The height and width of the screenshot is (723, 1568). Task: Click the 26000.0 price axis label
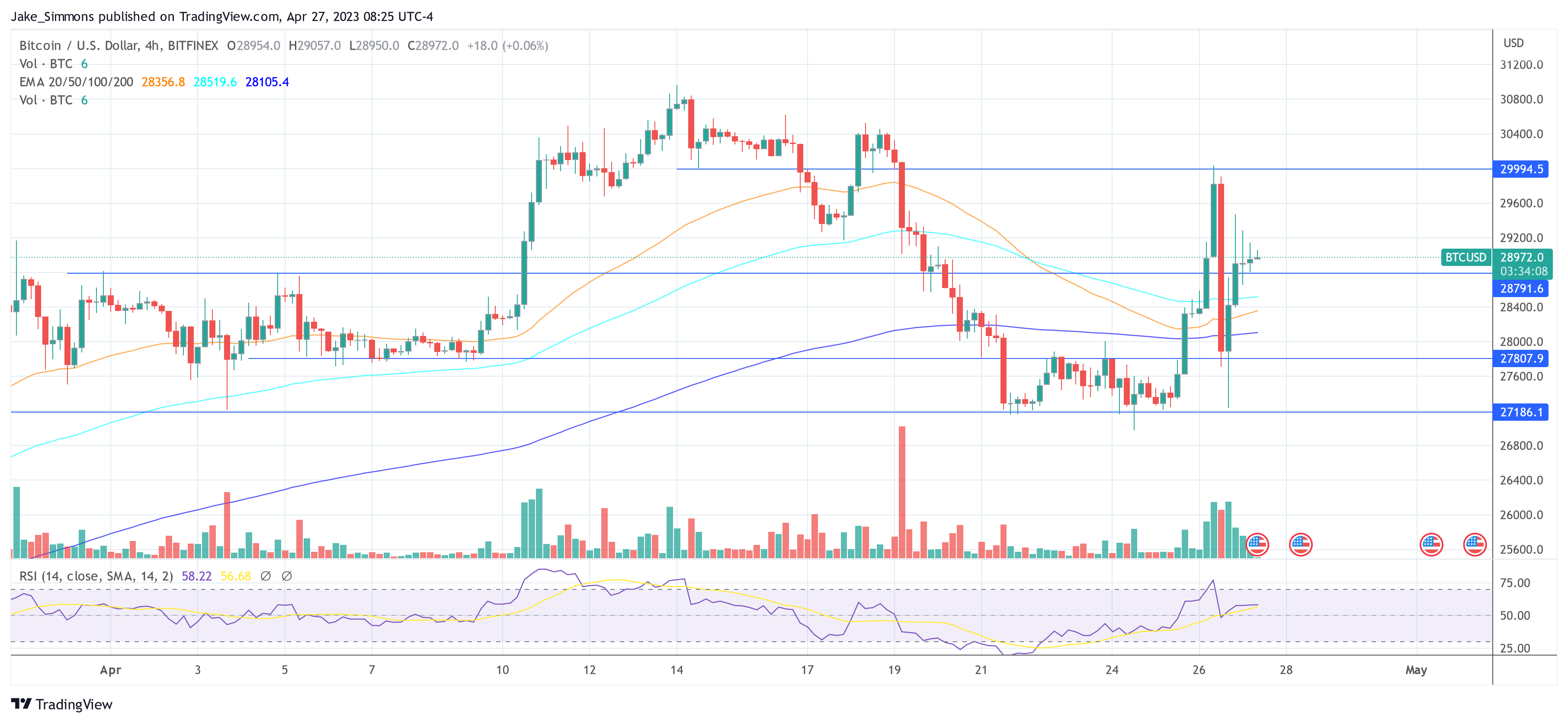tap(1521, 515)
